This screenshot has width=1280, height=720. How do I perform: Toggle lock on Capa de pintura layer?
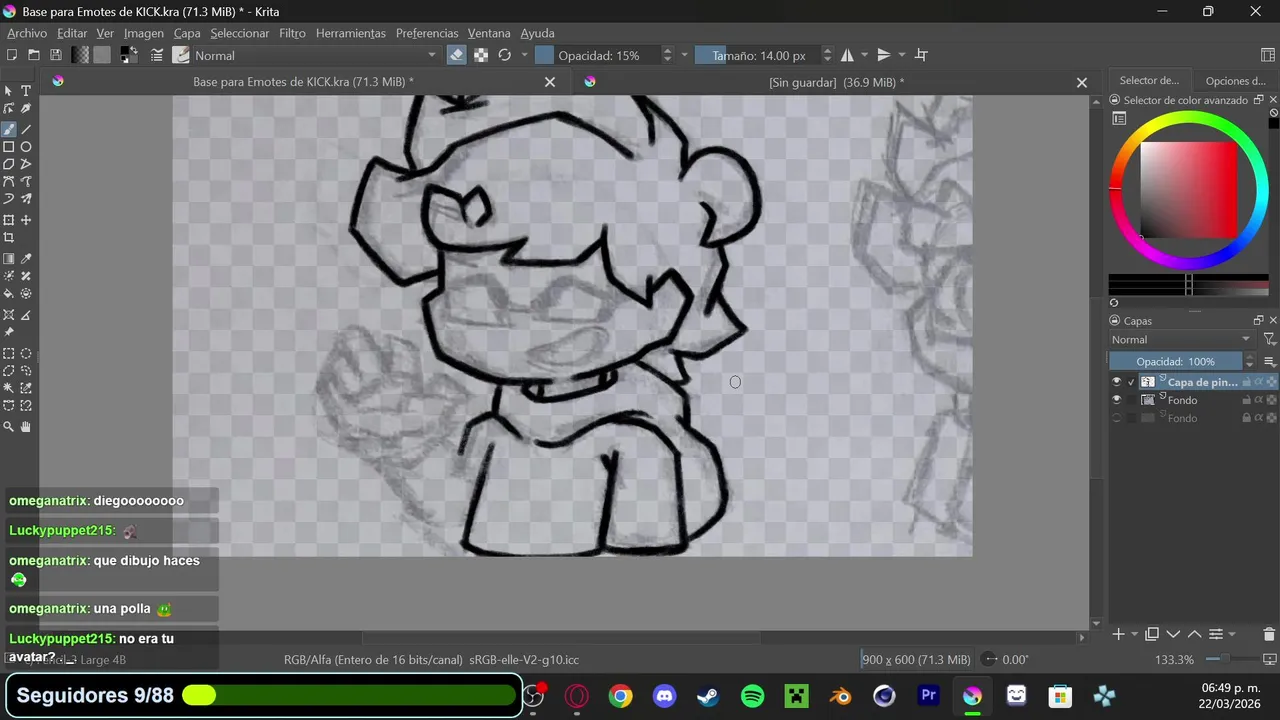1247,382
